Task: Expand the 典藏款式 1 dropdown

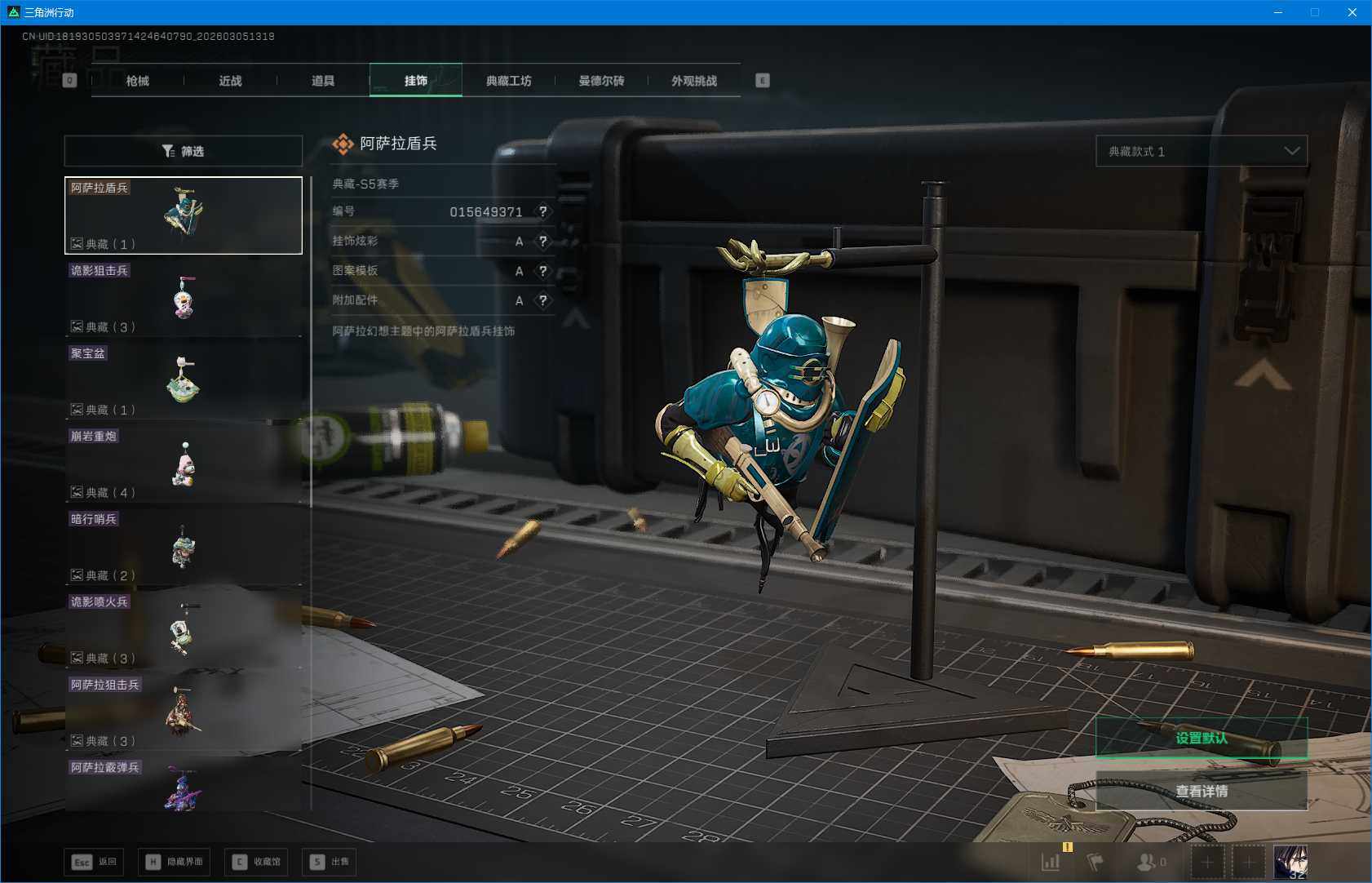Action: pyautogui.click(x=1201, y=151)
